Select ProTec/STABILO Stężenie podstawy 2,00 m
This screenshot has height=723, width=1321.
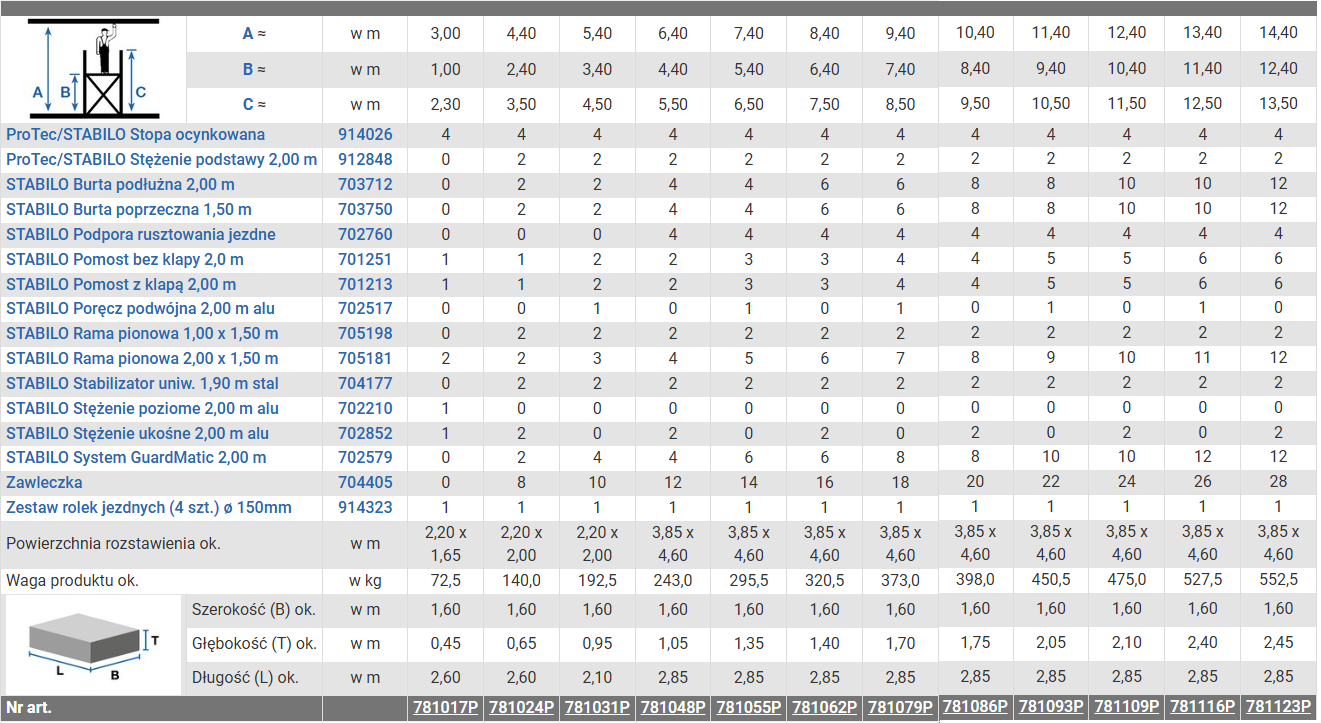click(162, 160)
